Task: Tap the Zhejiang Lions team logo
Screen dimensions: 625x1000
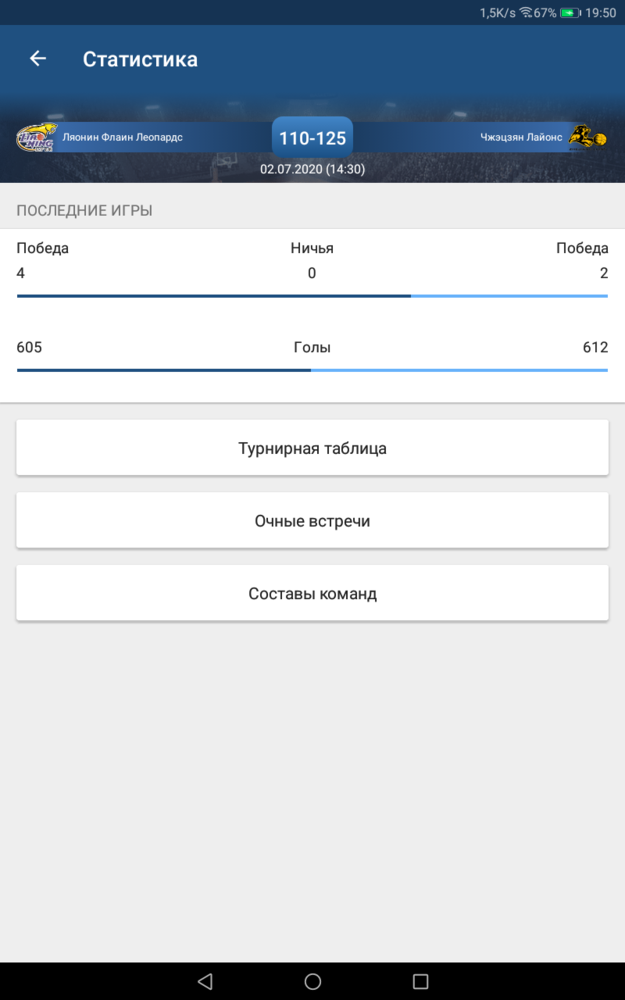Action: pos(587,137)
